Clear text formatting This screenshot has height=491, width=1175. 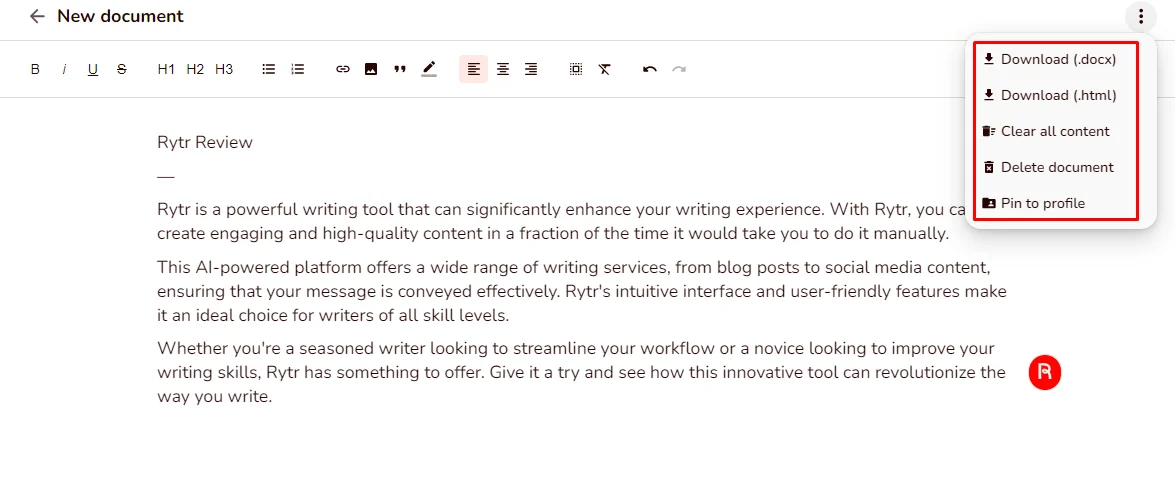(x=605, y=69)
